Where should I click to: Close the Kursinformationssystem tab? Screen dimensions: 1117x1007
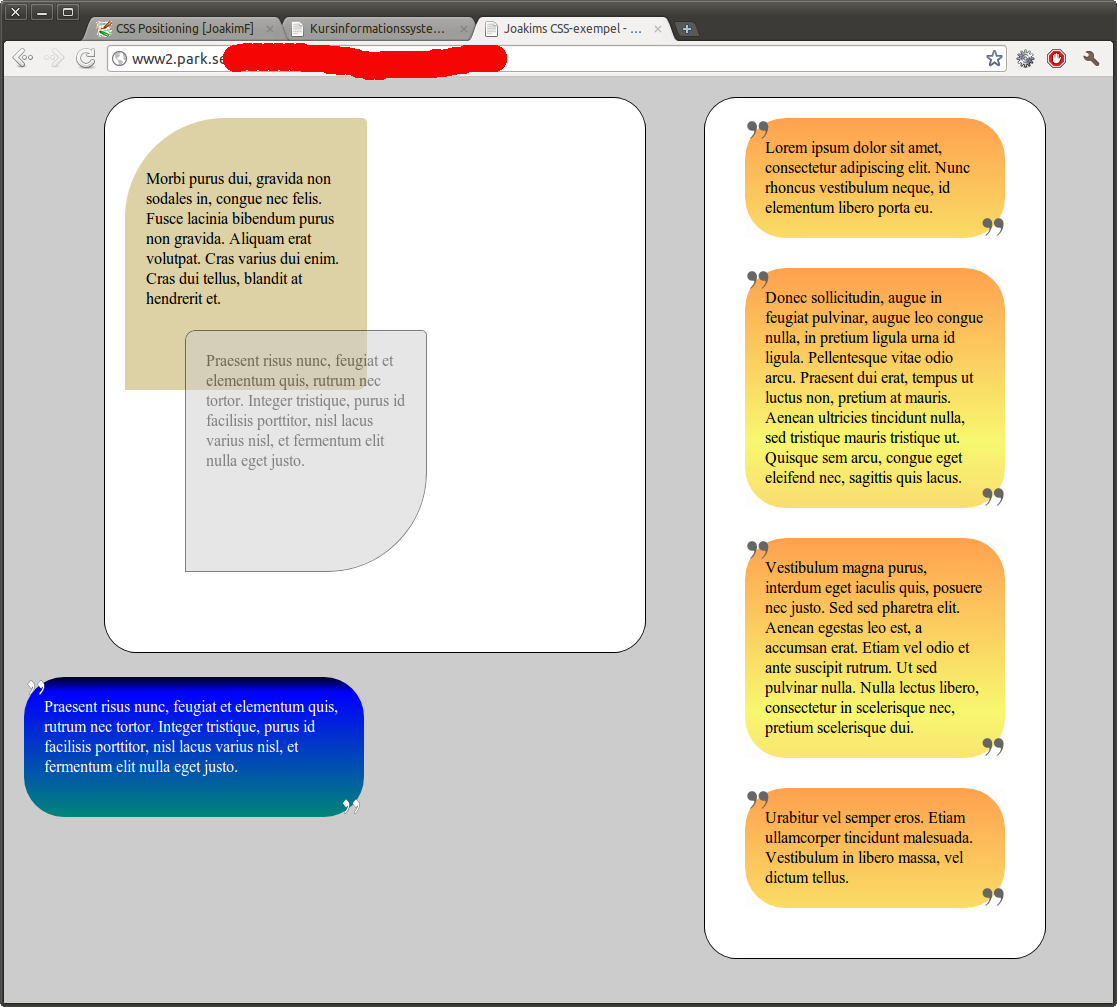pos(463,29)
